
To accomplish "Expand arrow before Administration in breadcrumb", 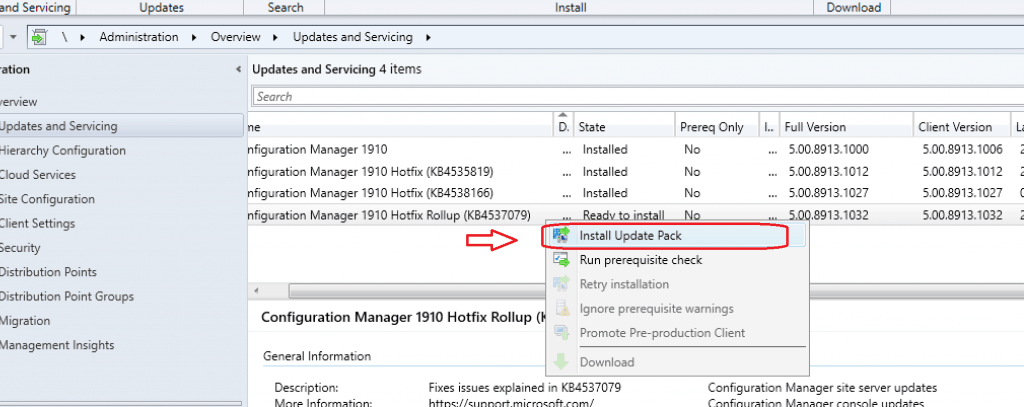I will pyautogui.click(x=83, y=37).
